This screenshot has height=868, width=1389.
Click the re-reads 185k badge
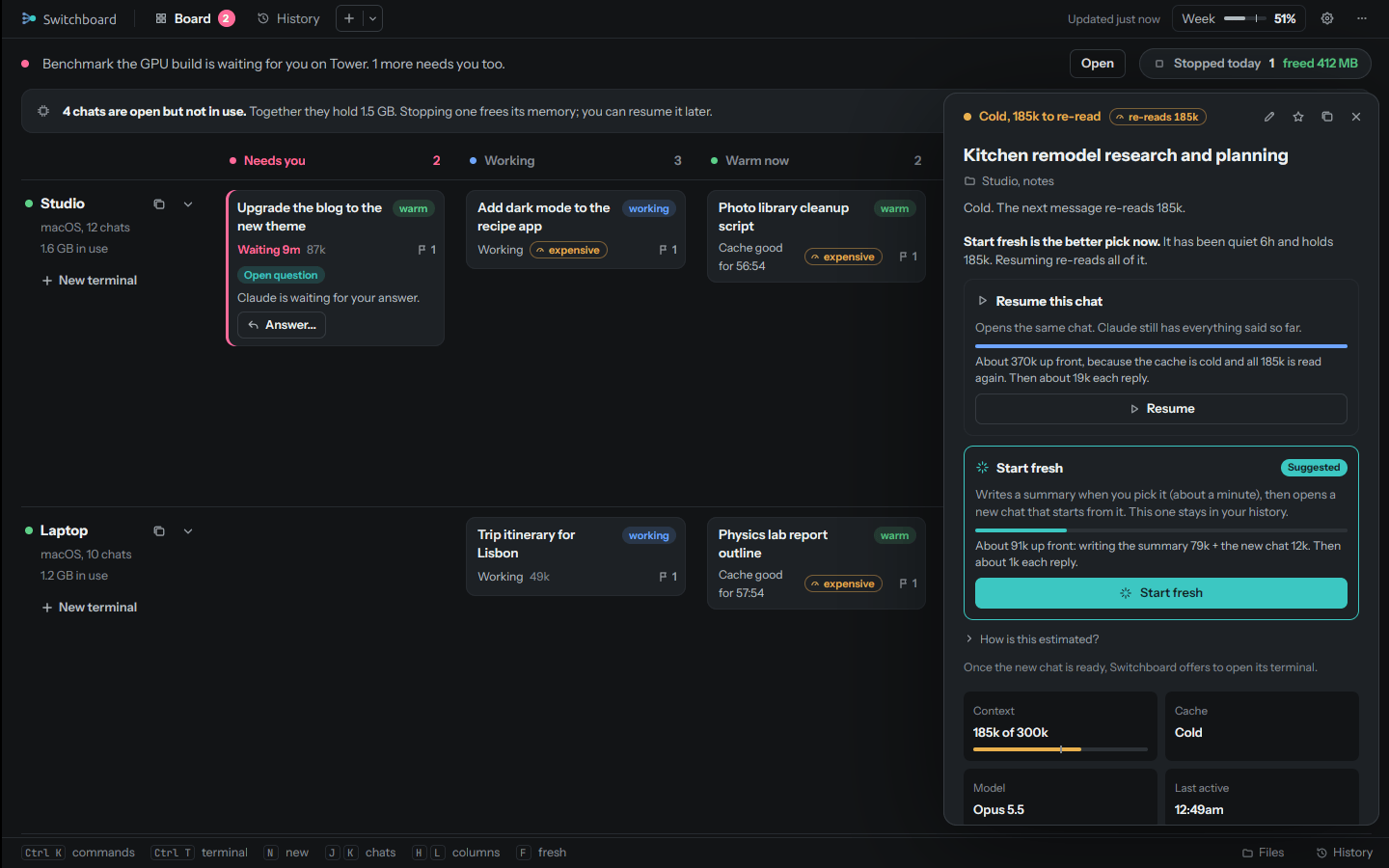pyautogui.click(x=1157, y=117)
